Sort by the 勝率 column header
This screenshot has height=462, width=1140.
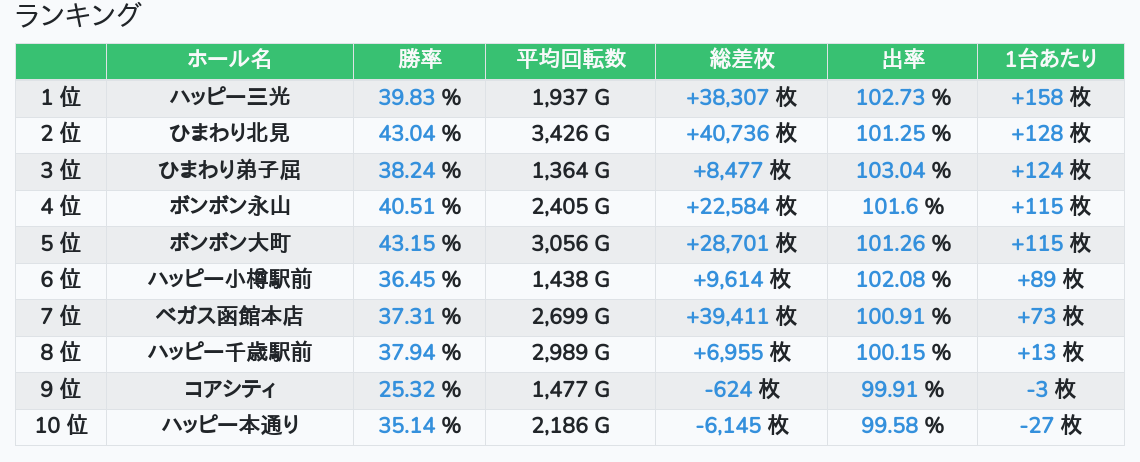tap(420, 60)
